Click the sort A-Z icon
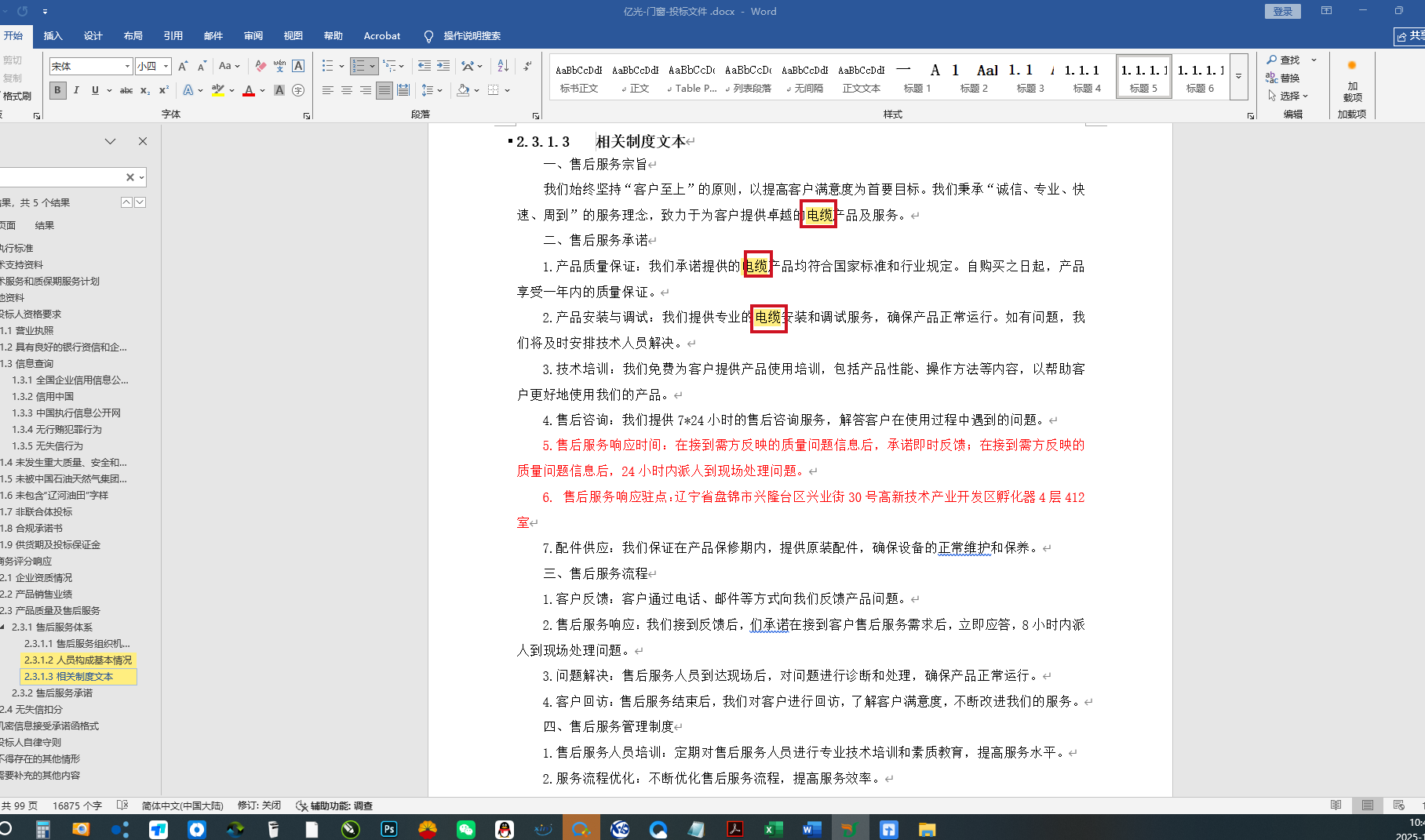 pyautogui.click(x=503, y=67)
